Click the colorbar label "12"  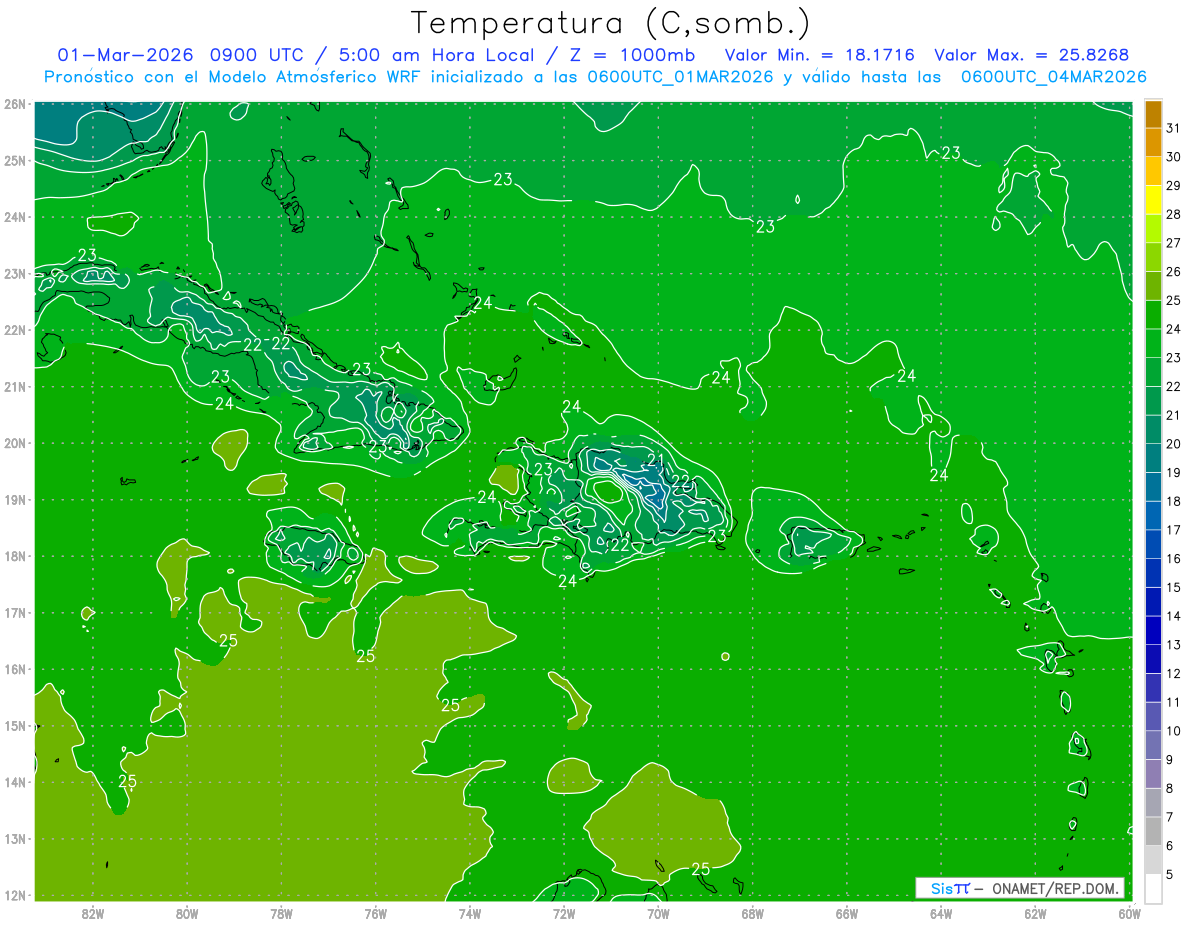pyautogui.click(x=1174, y=673)
